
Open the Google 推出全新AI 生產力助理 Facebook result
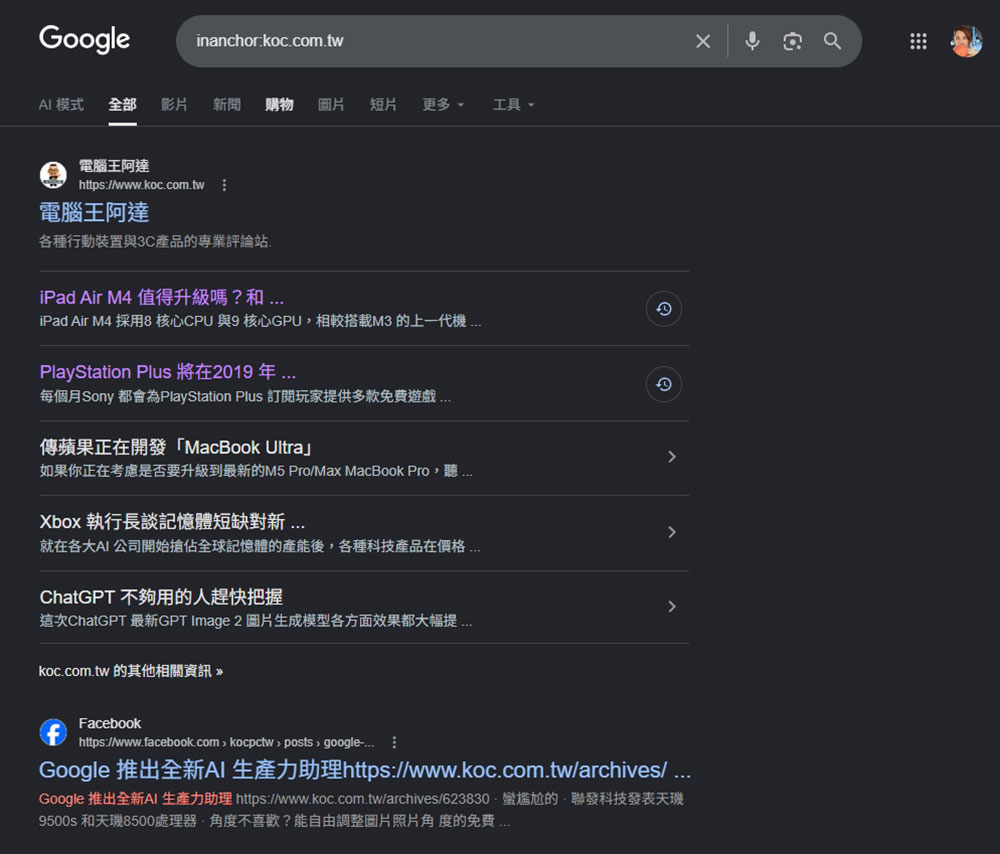click(x=365, y=770)
